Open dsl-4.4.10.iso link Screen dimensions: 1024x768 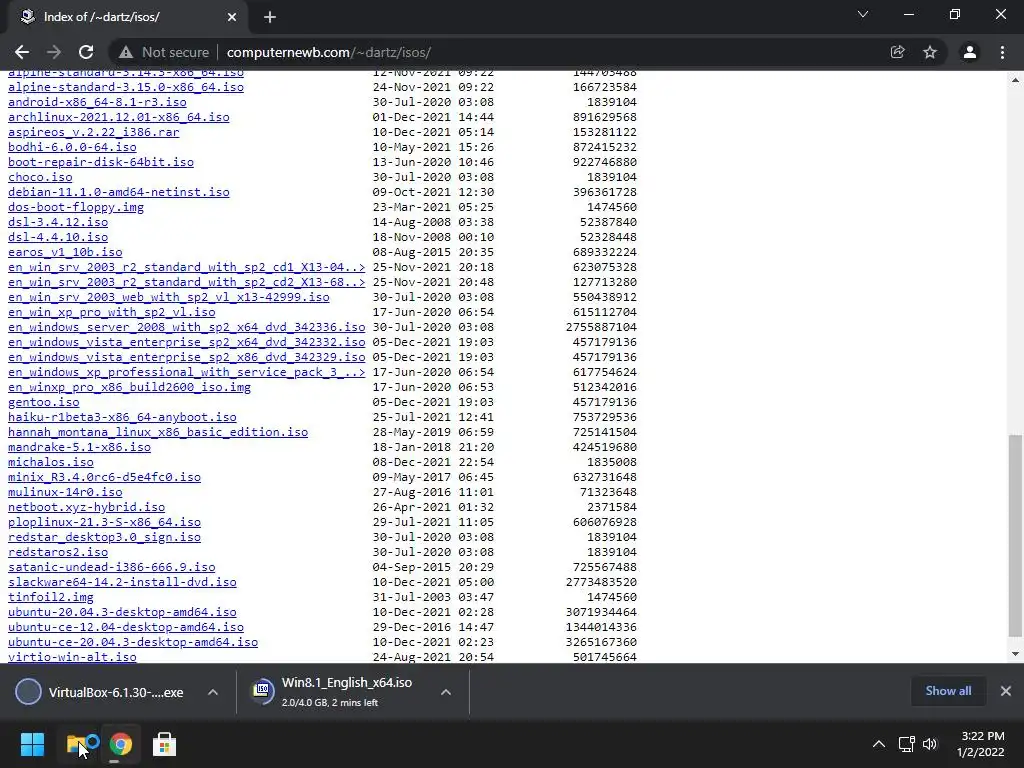(58, 237)
